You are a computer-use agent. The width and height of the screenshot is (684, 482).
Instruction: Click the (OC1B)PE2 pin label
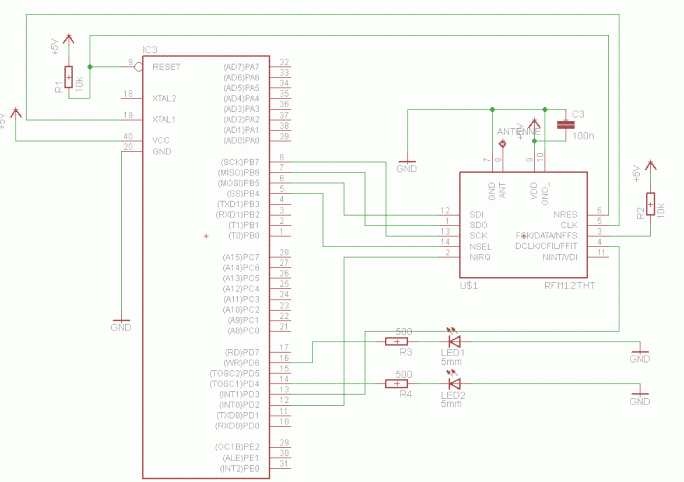[237, 447]
